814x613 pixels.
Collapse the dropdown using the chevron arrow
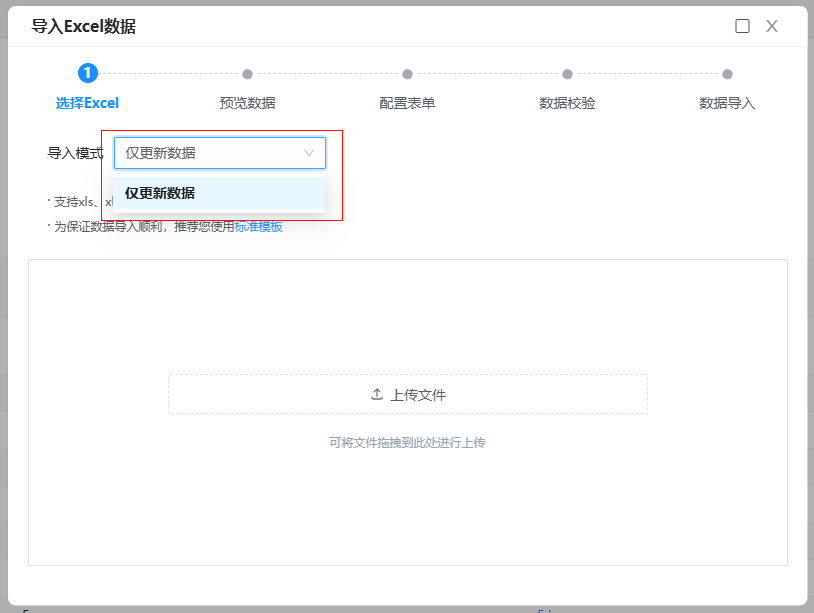(308, 153)
